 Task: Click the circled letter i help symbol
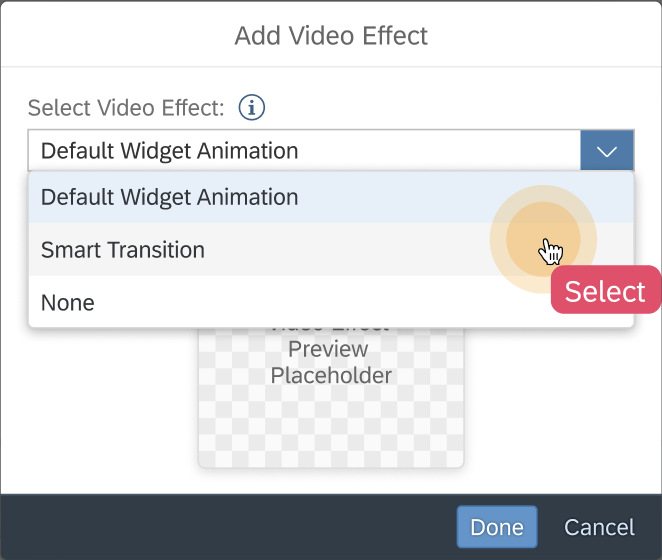click(x=252, y=107)
